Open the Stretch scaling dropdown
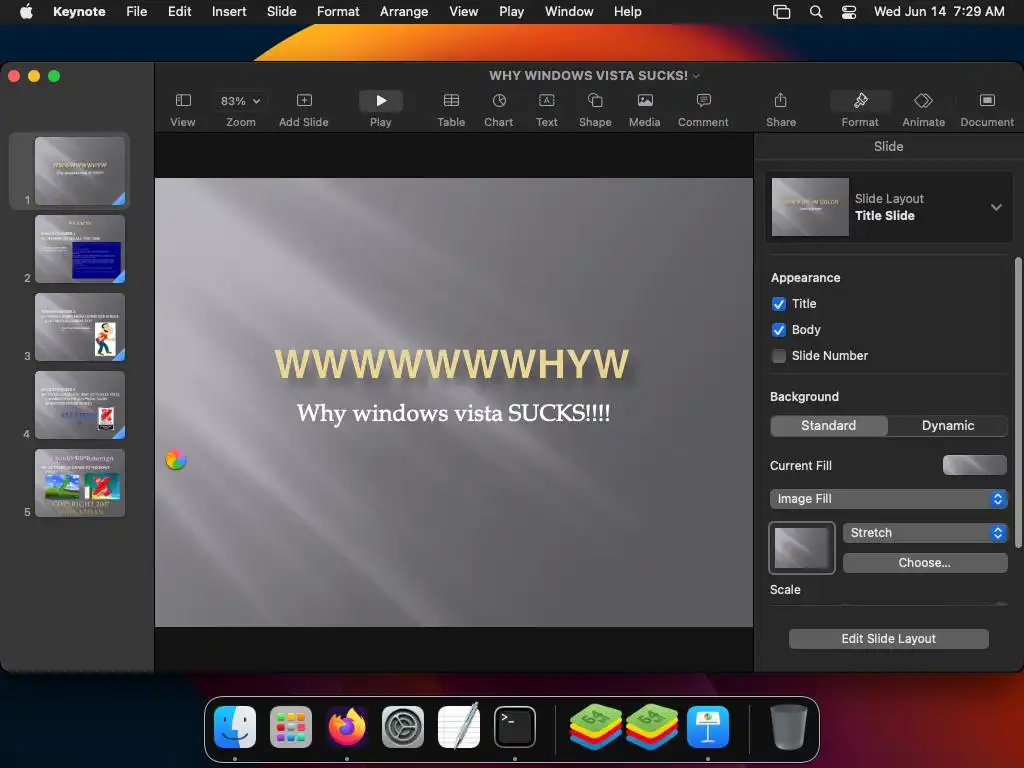Image resolution: width=1024 pixels, height=768 pixels. click(925, 533)
